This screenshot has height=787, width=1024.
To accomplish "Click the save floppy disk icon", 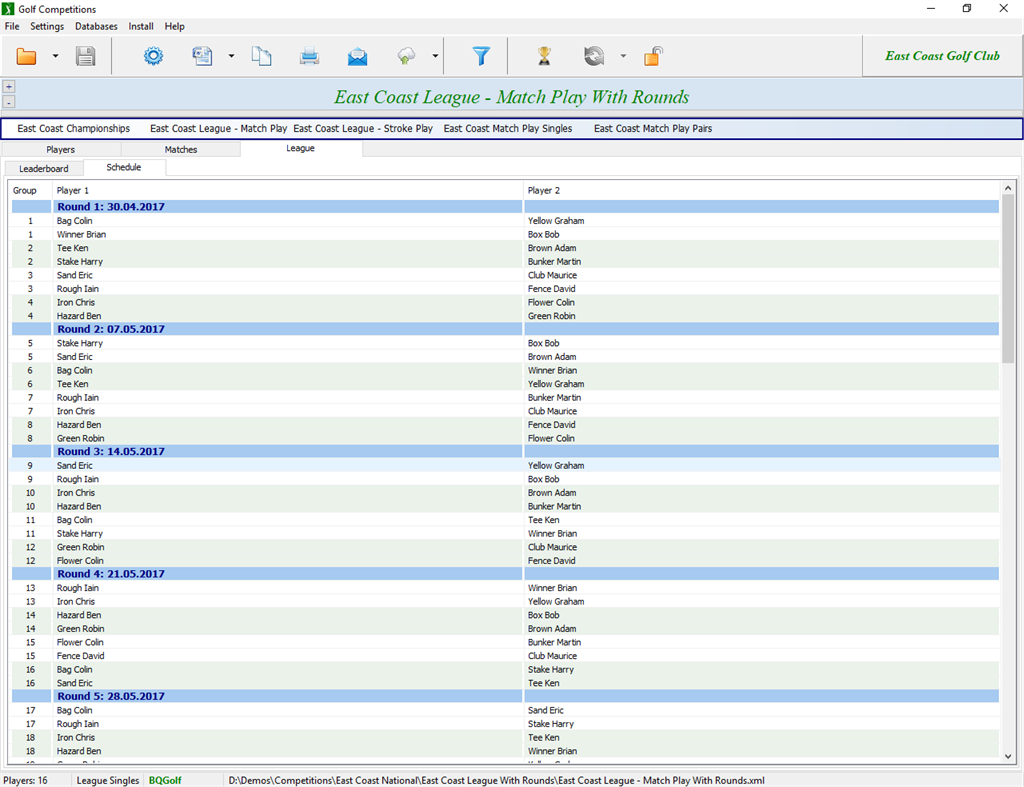I will click(x=86, y=57).
